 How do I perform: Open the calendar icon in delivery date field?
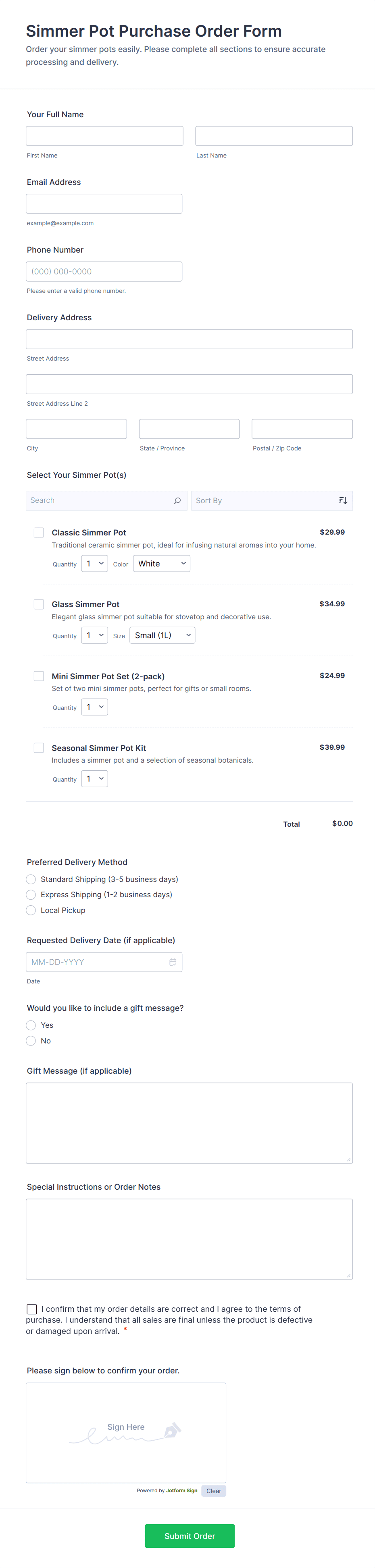[173, 962]
